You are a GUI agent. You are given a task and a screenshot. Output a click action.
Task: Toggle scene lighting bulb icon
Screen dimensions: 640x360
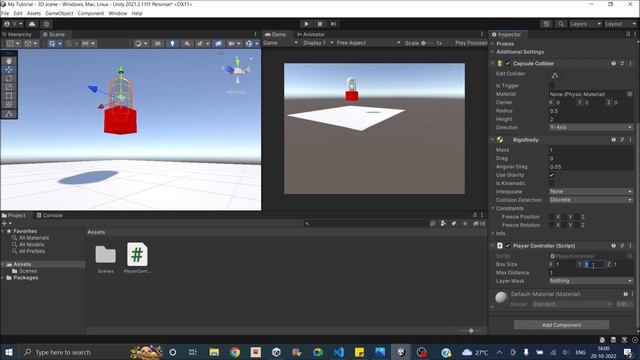[x=172, y=43]
